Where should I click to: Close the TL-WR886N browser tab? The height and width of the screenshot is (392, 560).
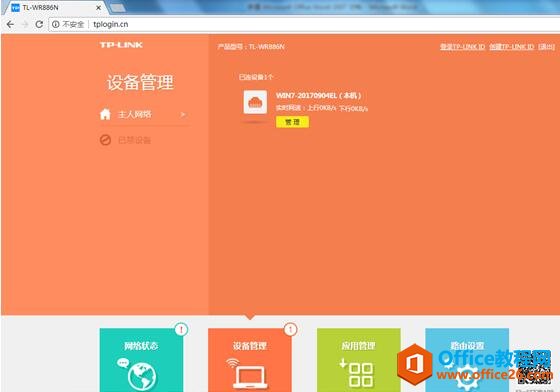click(99, 7)
